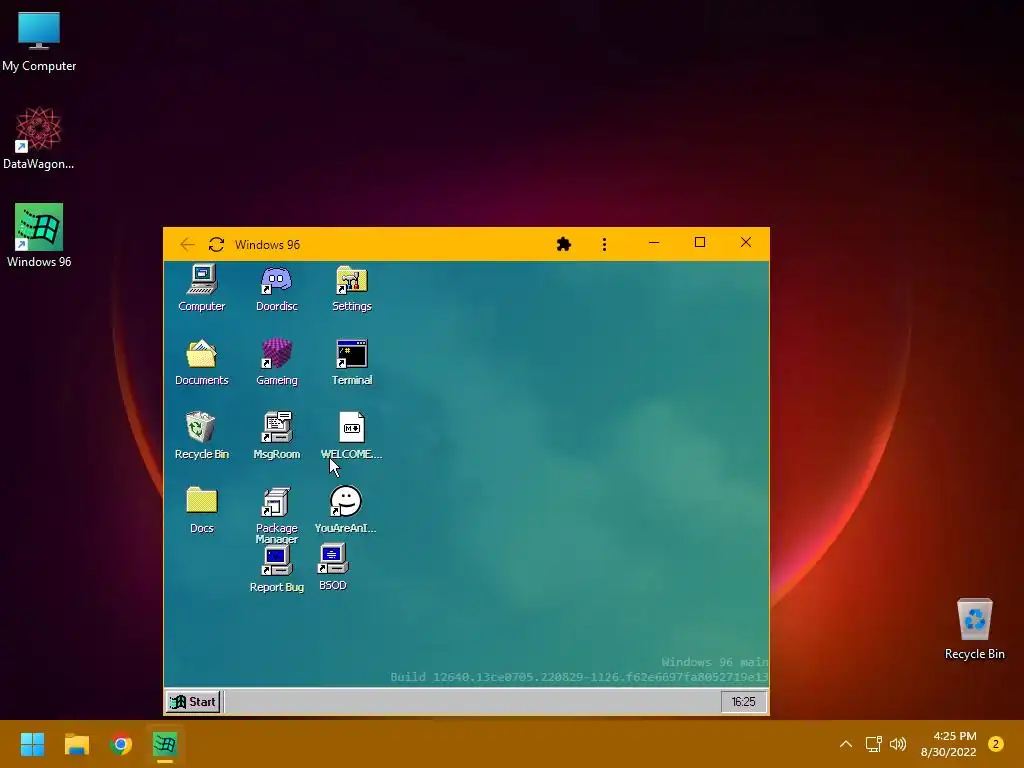Viewport: 1024px width, 768px height.
Task: Select the Windows 96 desktop shortcut
Action: 39,236
